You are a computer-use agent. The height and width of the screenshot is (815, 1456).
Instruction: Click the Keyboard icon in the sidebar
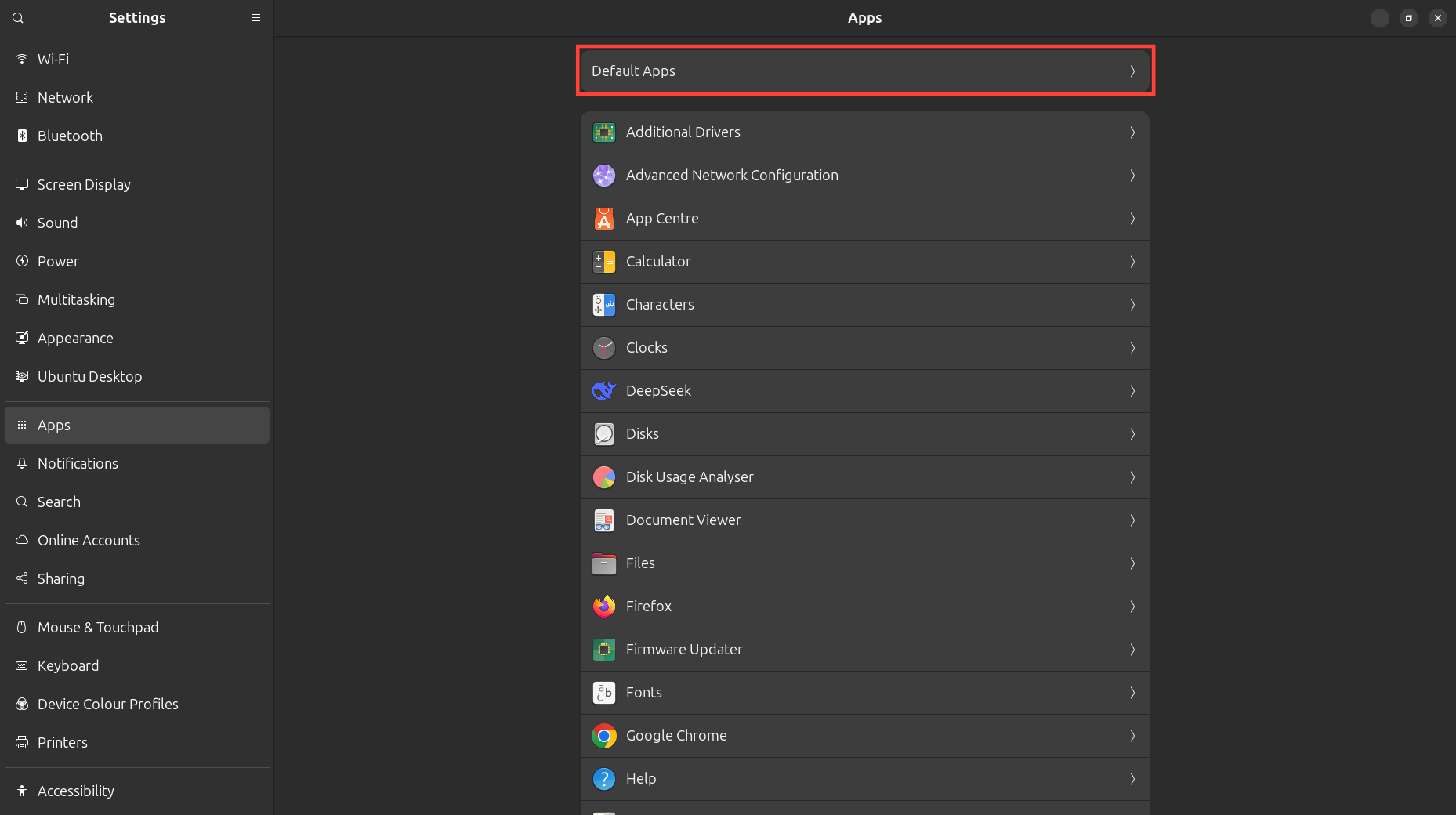pos(22,666)
